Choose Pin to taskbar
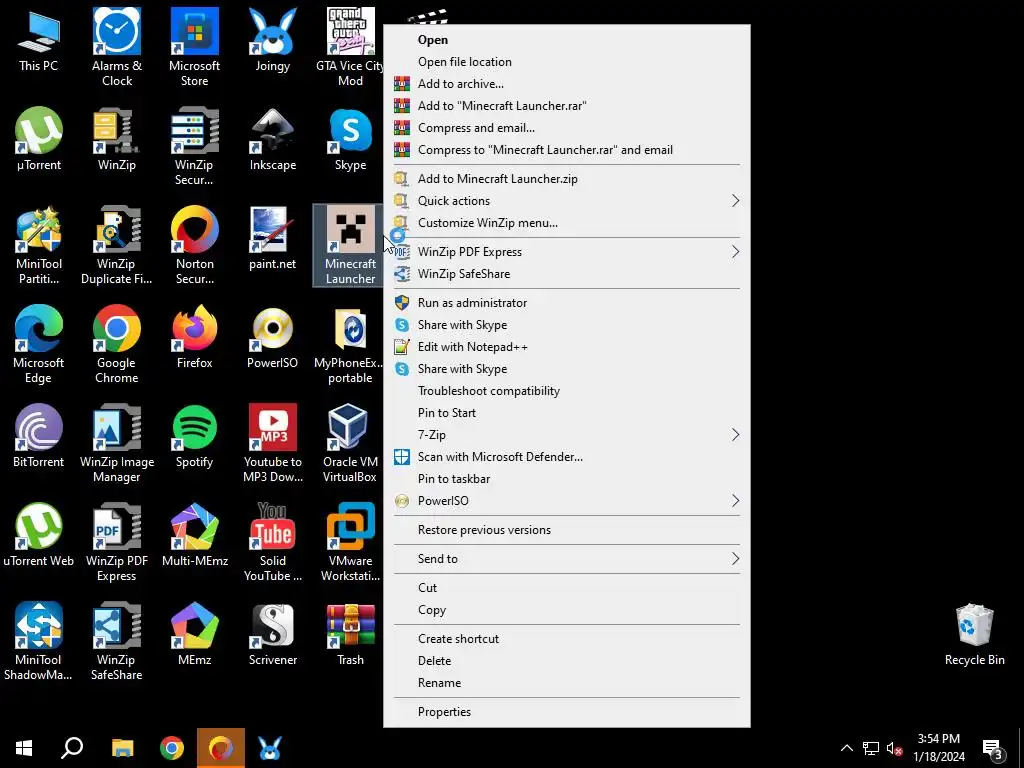The height and width of the screenshot is (768, 1024). 567,479
